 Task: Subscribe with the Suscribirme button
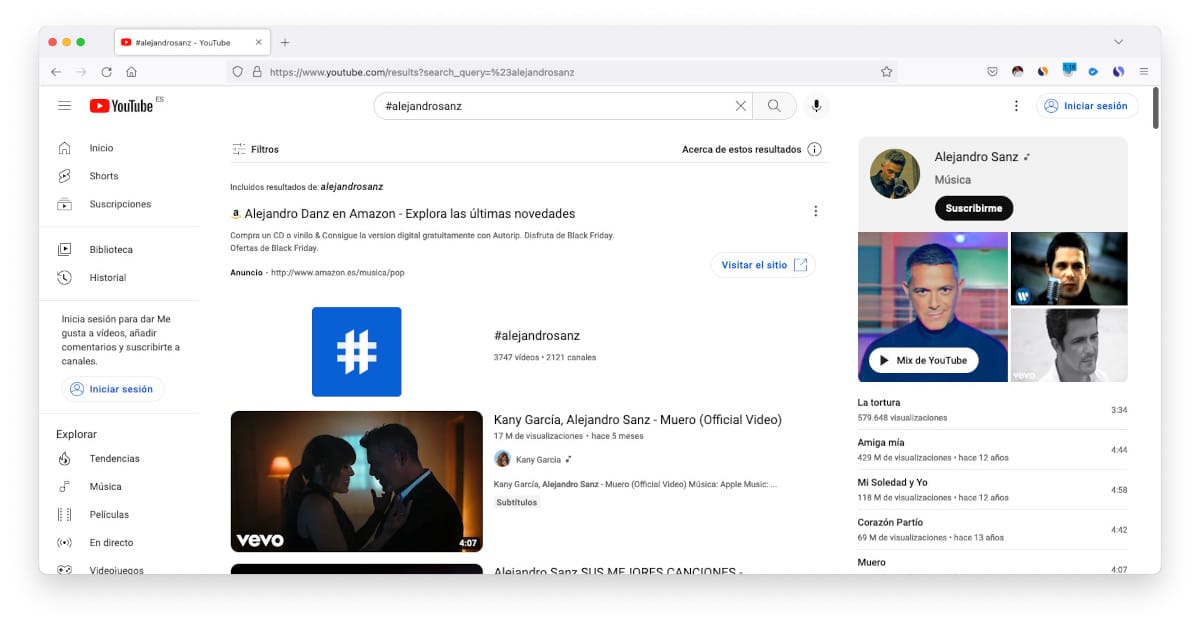[x=974, y=208]
